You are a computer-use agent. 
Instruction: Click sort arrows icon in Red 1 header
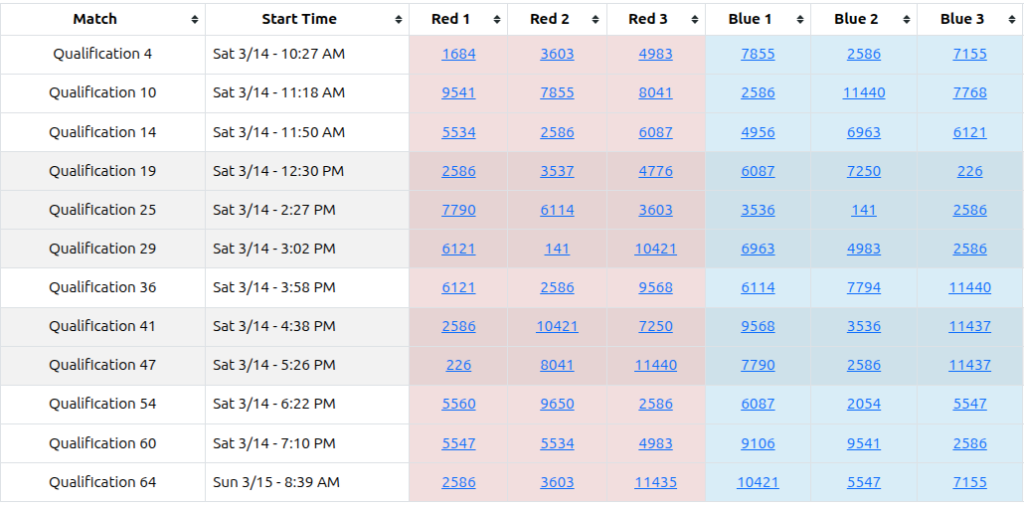(496, 20)
